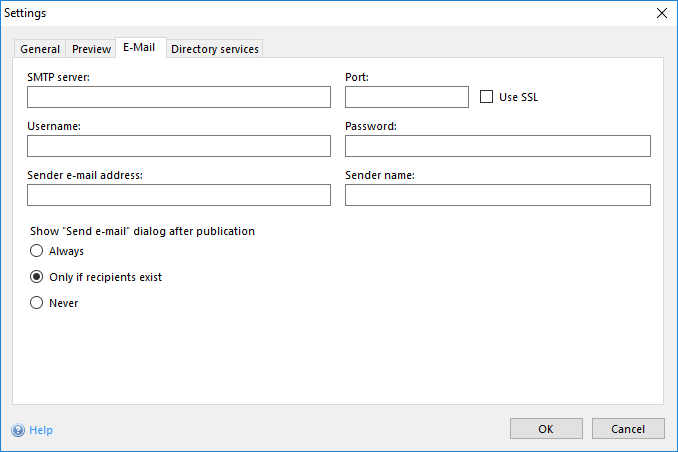Focus the Password input field
The width and height of the screenshot is (678, 452).
click(x=497, y=146)
